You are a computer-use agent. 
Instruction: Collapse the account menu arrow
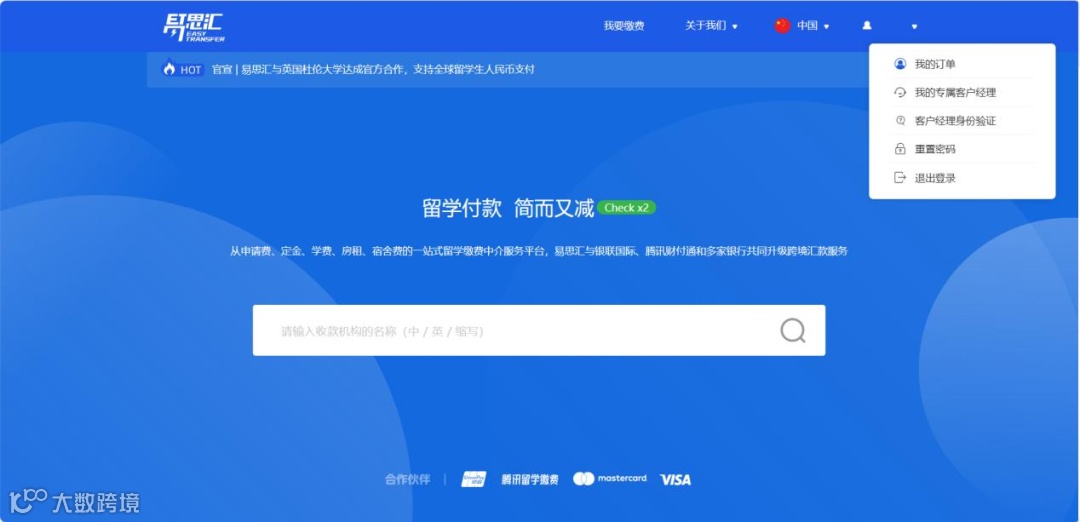click(x=914, y=27)
